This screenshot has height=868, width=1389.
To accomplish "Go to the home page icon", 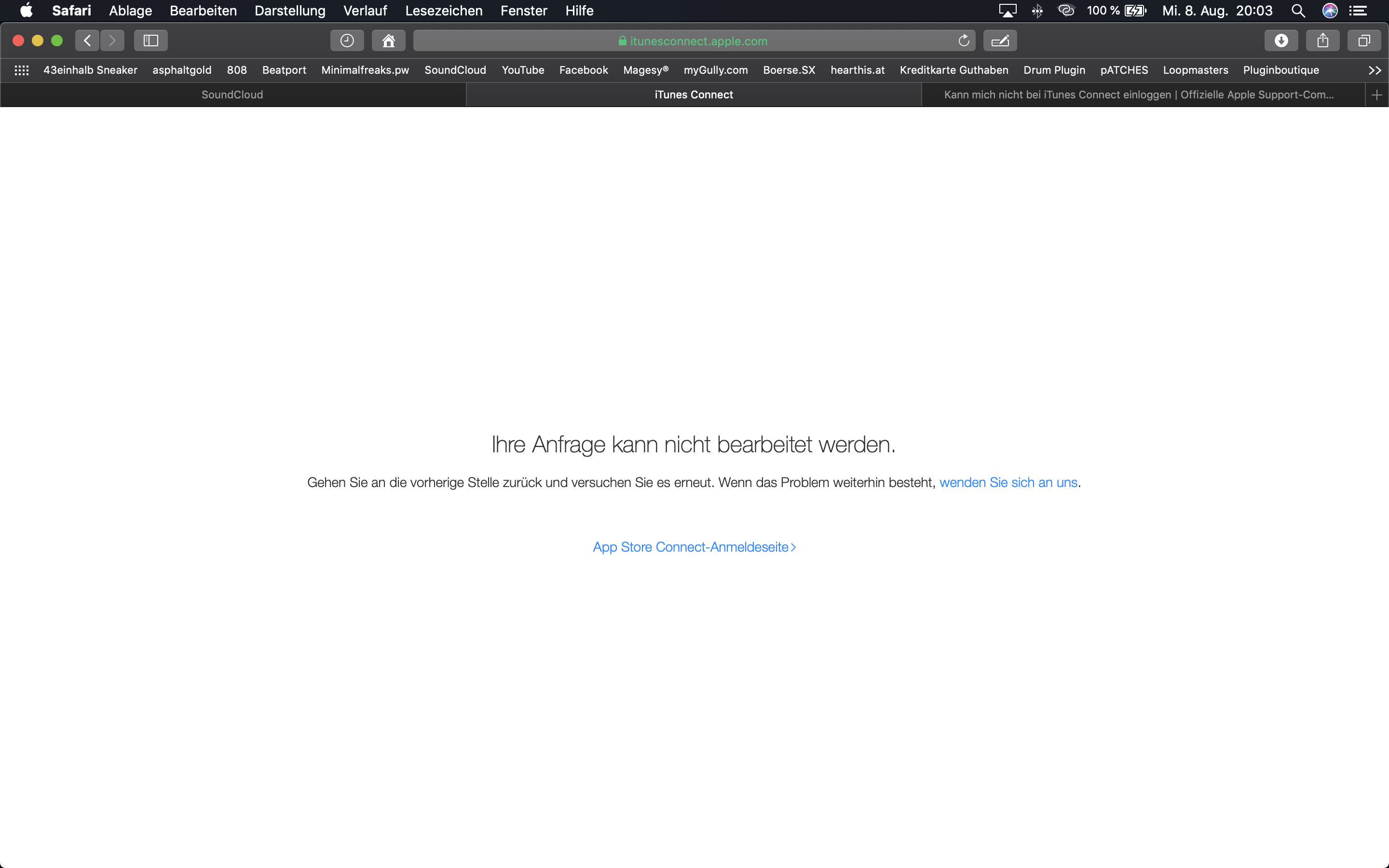I will click(x=389, y=41).
